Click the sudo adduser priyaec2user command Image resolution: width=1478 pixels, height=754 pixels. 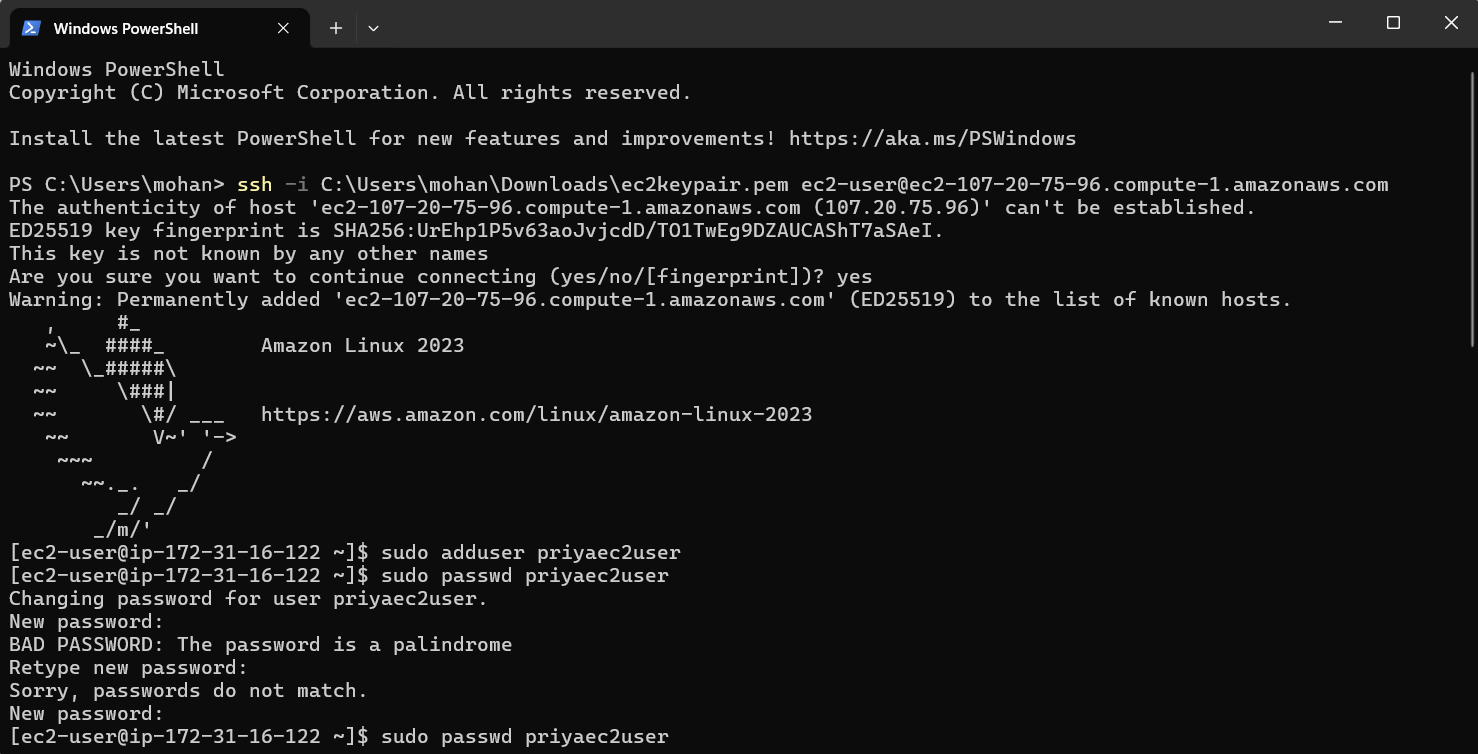(530, 553)
